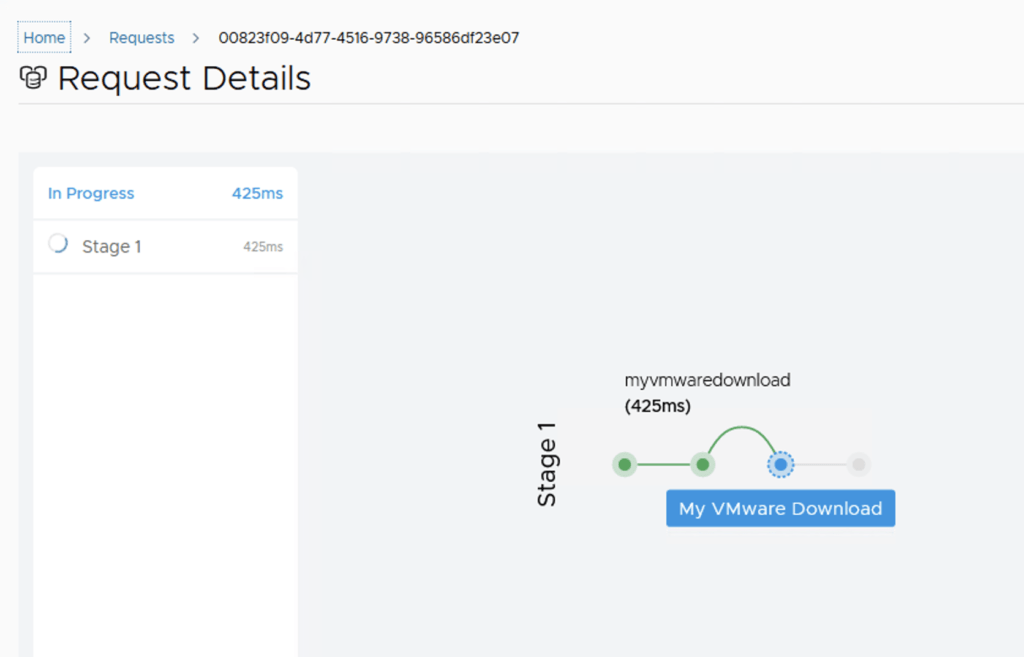
Task: Open the Requests breadcrumb link
Action: click(141, 38)
